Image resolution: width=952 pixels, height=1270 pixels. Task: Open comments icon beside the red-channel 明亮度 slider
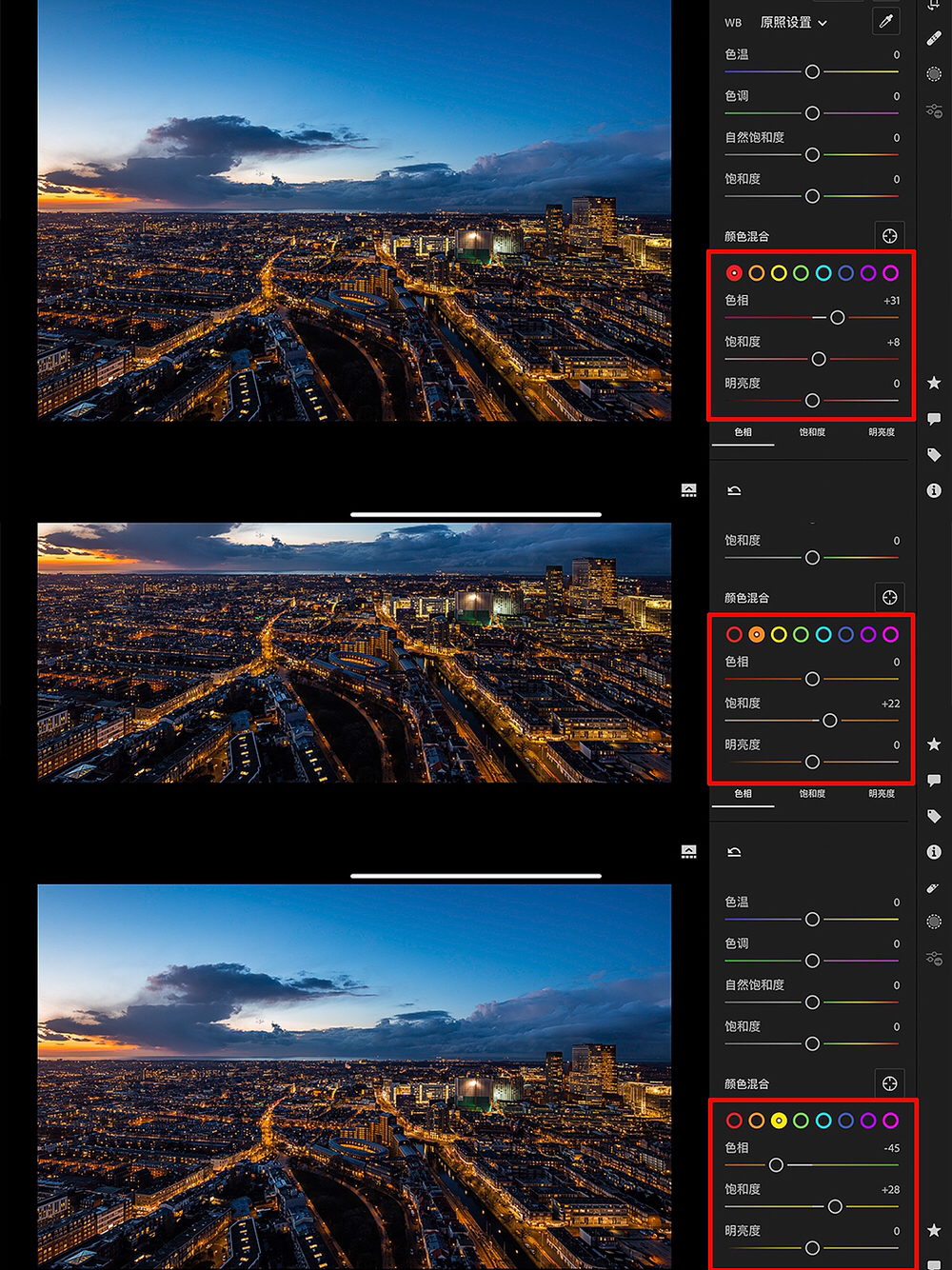934,419
